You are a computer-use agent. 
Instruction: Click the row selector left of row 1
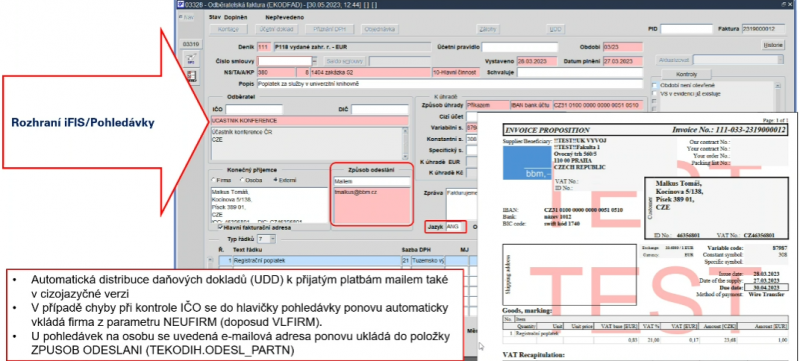pos(210,261)
